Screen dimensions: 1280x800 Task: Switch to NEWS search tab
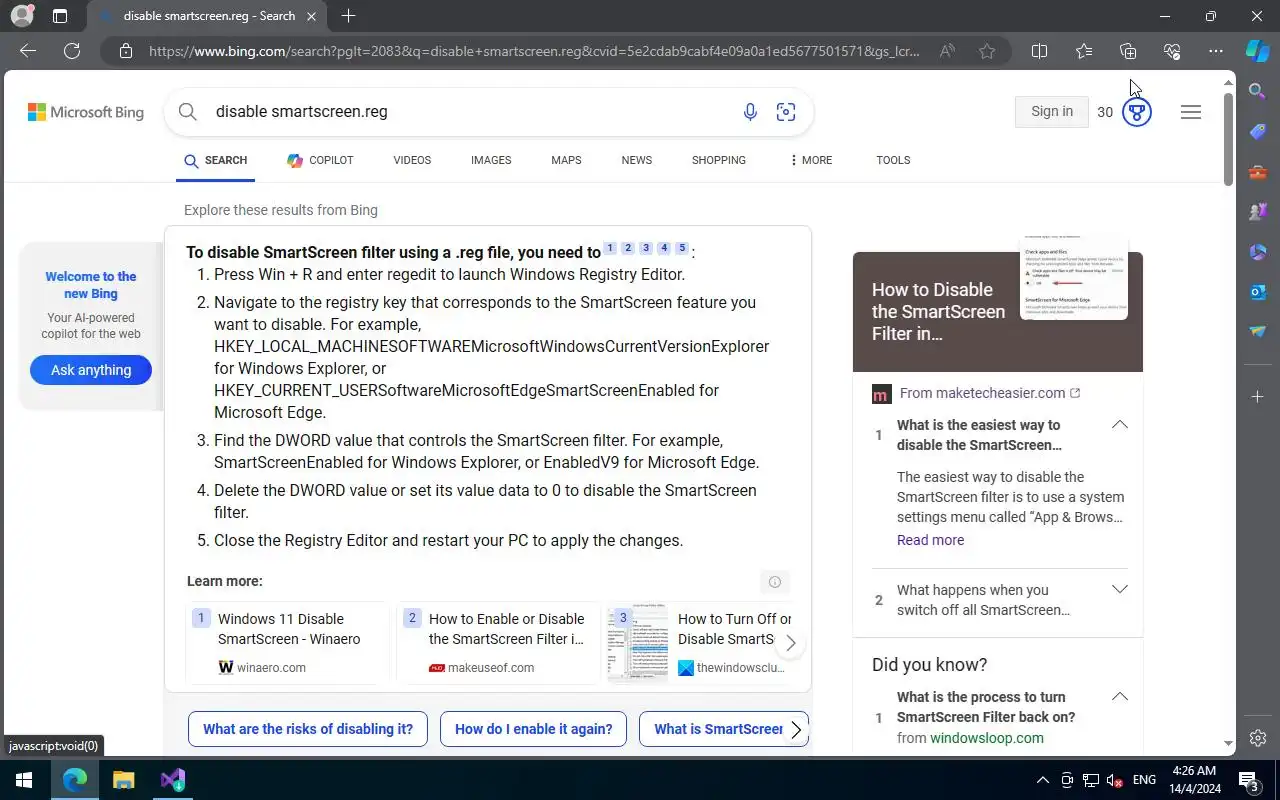(x=636, y=160)
